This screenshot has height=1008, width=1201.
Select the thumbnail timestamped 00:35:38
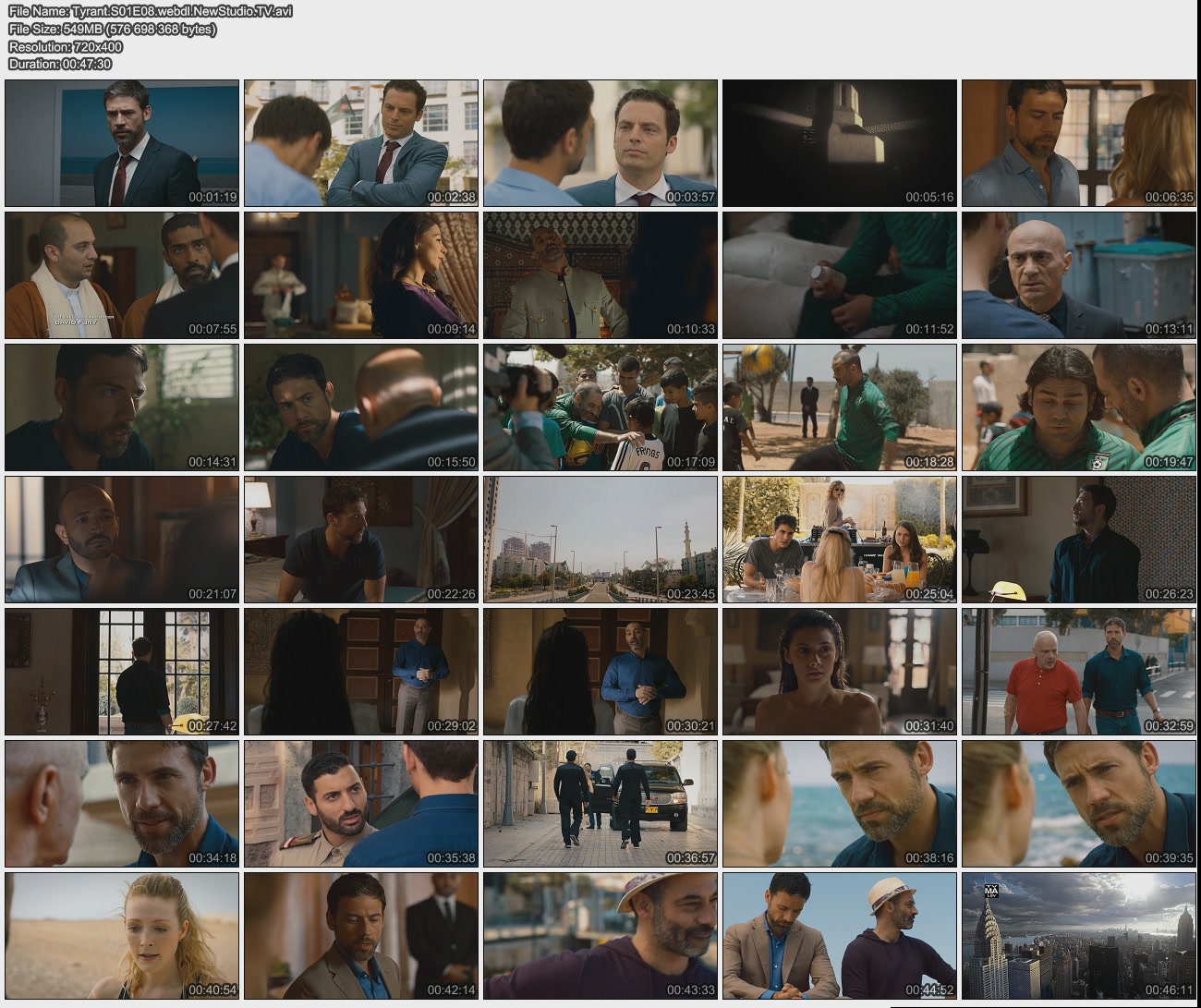tap(361, 804)
